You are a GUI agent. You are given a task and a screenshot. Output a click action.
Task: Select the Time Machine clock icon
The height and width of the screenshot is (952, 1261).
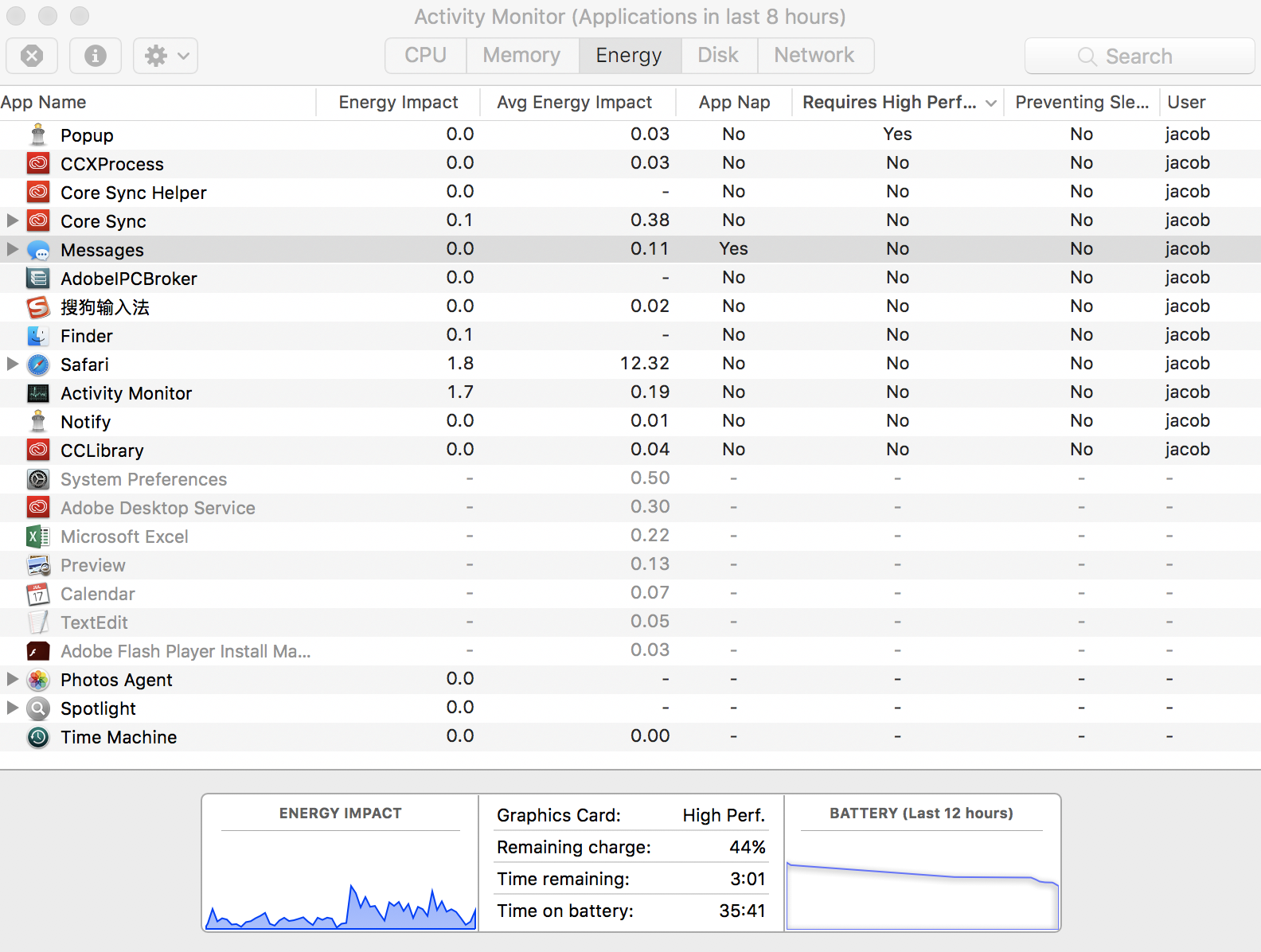[38, 737]
